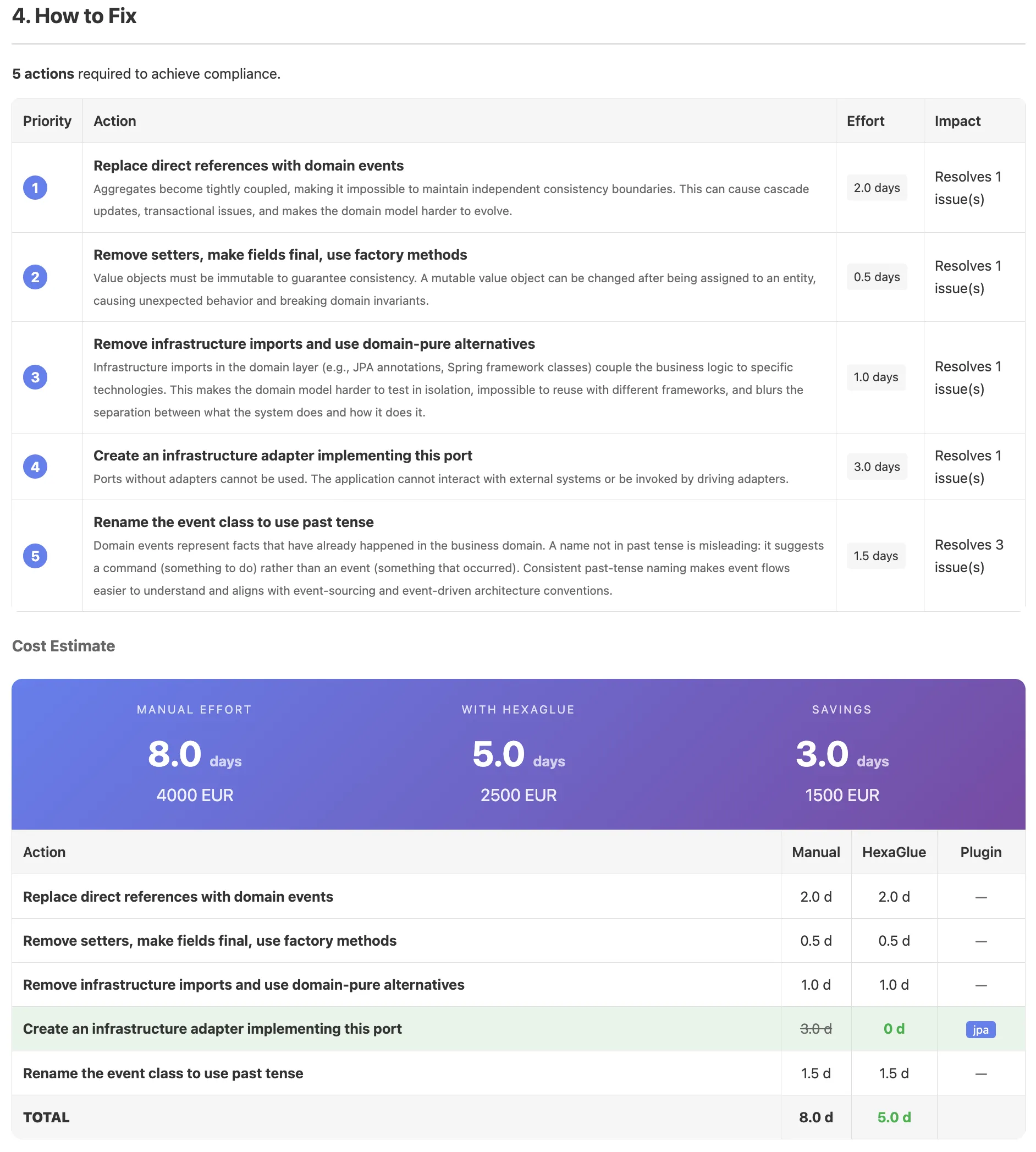Click the Plugin column header
Viewport: 1036px width, 1152px height.
pyautogui.click(x=980, y=853)
